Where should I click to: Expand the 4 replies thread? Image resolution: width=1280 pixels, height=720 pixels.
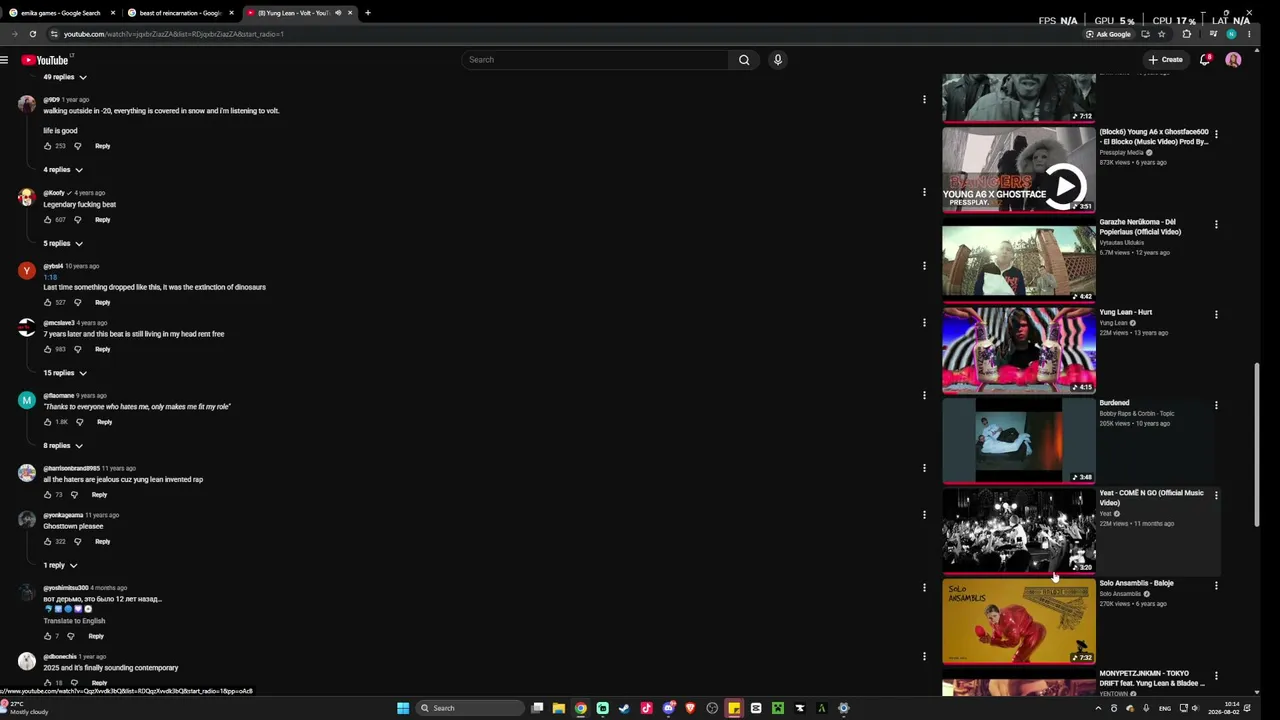(x=63, y=170)
